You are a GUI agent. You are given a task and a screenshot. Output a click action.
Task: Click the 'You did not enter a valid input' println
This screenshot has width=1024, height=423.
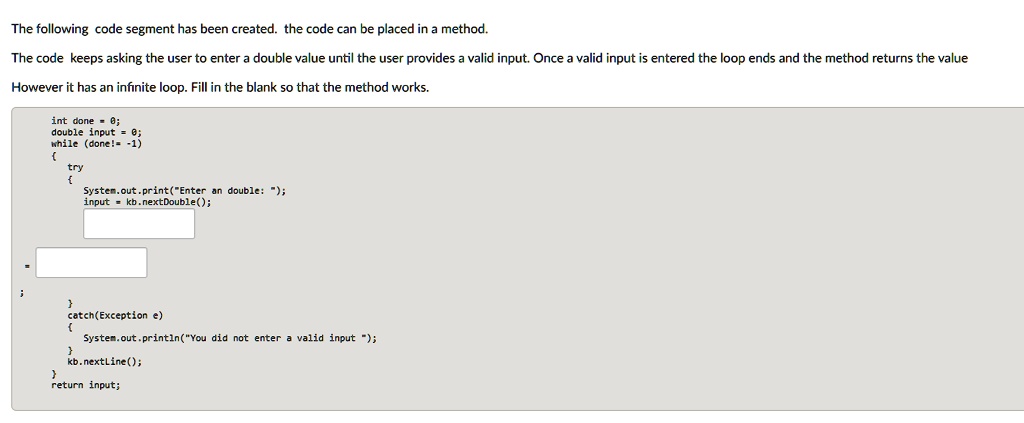pyautogui.click(x=230, y=338)
